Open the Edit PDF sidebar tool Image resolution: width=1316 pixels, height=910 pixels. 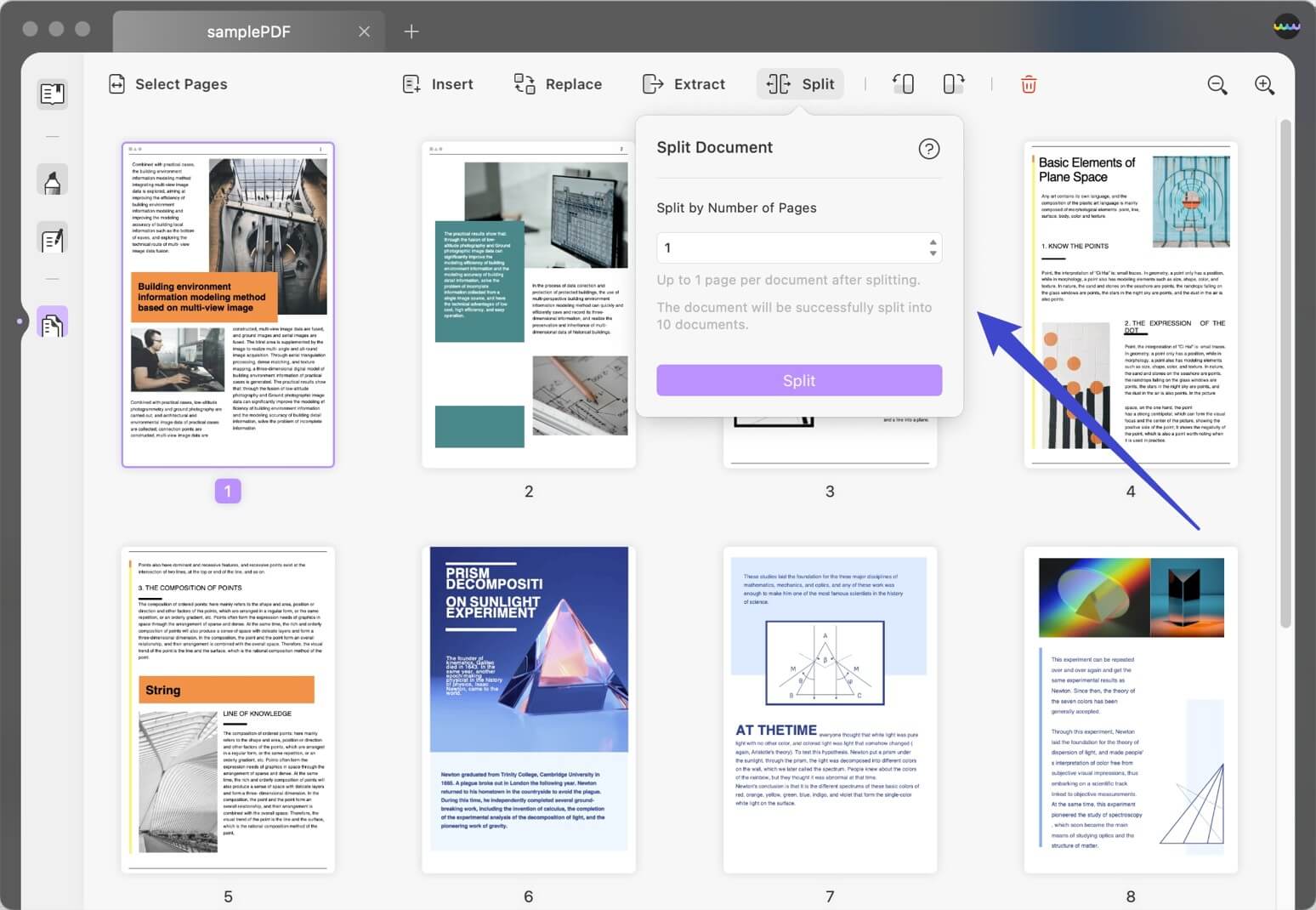click(52, 241)
